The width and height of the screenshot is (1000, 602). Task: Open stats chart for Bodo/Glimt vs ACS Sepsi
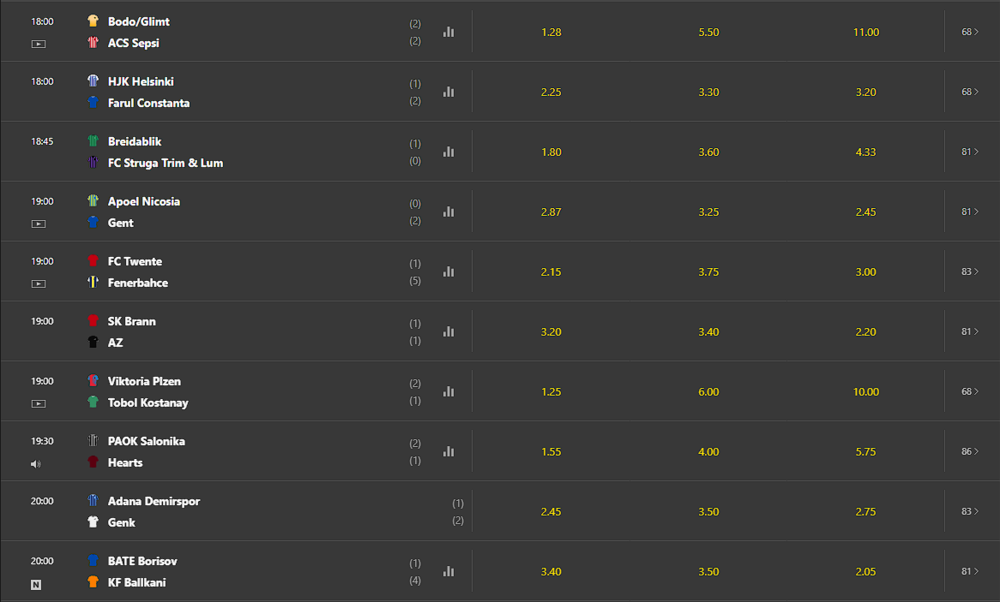pos(449,32)
